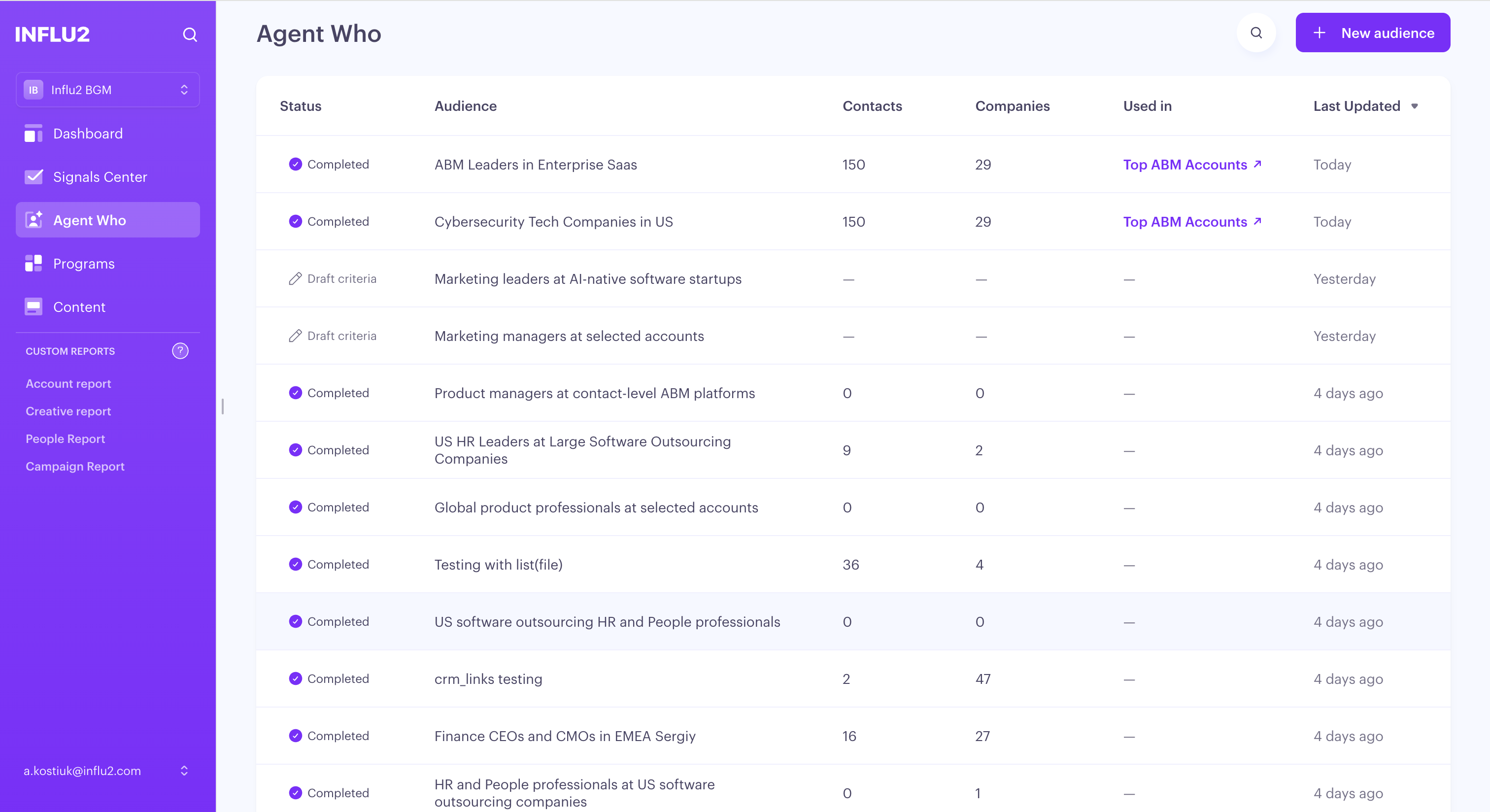Click the sidebar search magnifier icon
This screenshot has width=1490, height=812.
190,34
